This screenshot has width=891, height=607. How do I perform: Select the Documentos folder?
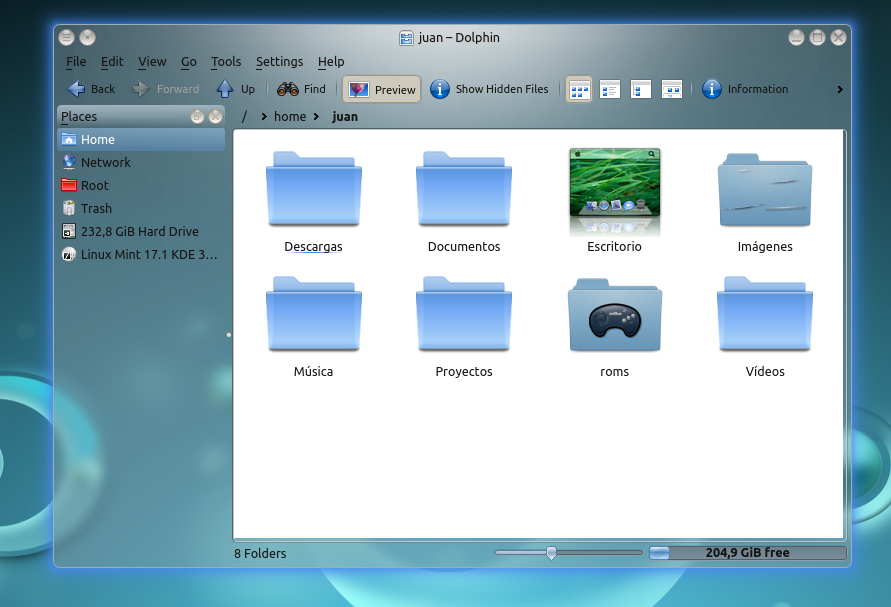point(464,202)
